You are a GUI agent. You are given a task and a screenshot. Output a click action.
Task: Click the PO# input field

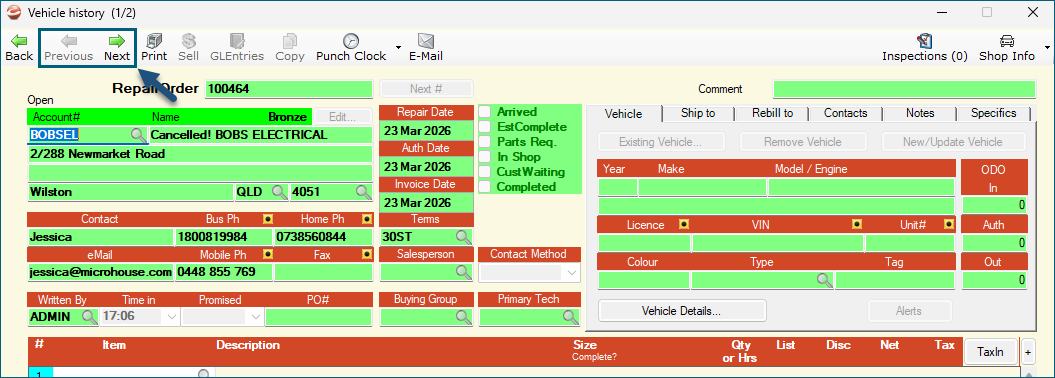point(318,316)
